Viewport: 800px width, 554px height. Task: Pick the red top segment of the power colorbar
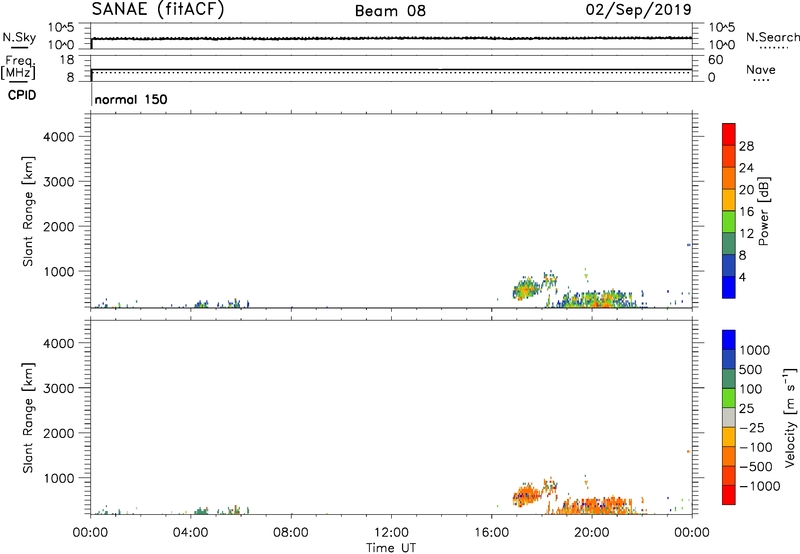pos(729,134)
